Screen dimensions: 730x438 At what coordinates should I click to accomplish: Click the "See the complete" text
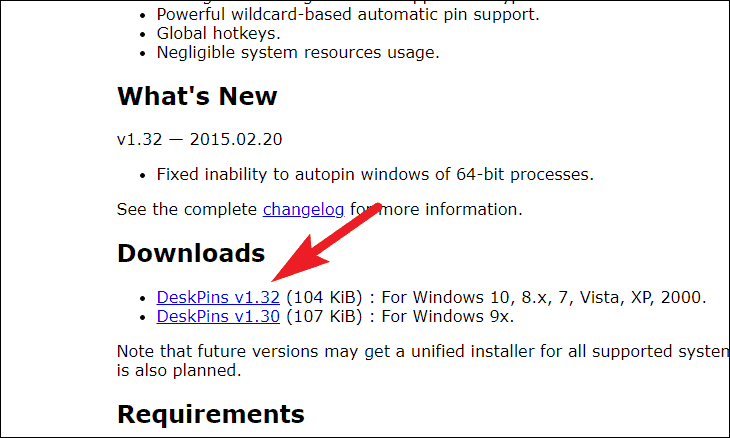(187, 209)
